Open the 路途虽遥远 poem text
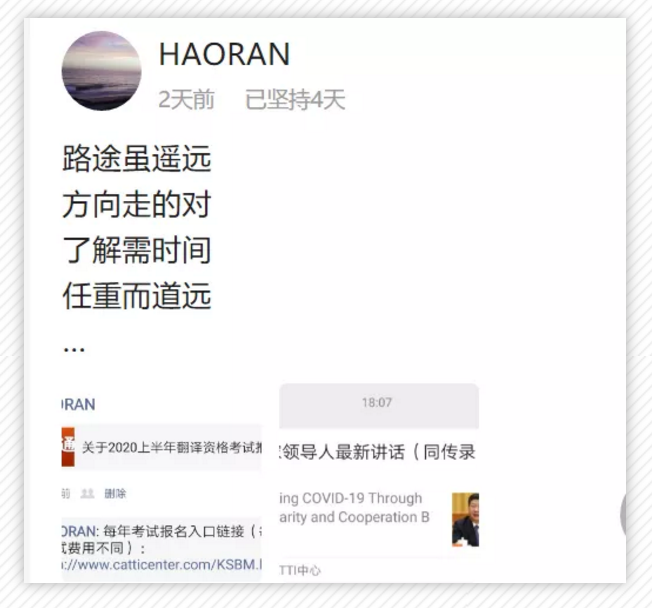The width and height of the screenshot is (652, 608). click(x=137, y=158)
